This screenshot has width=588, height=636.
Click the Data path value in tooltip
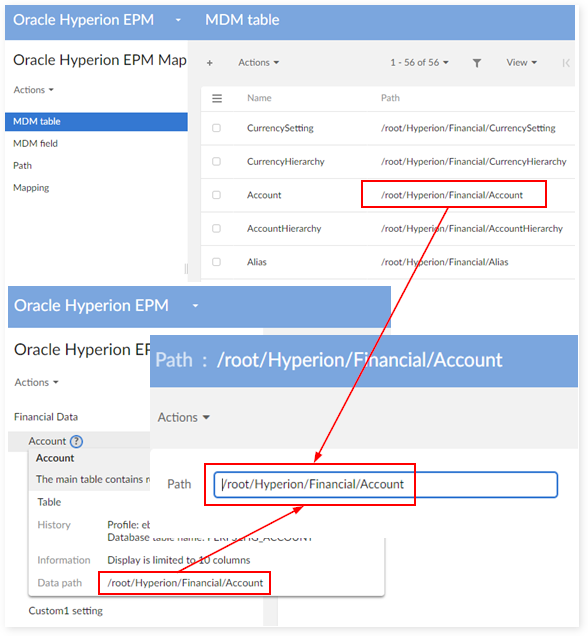tap(185, 583)
